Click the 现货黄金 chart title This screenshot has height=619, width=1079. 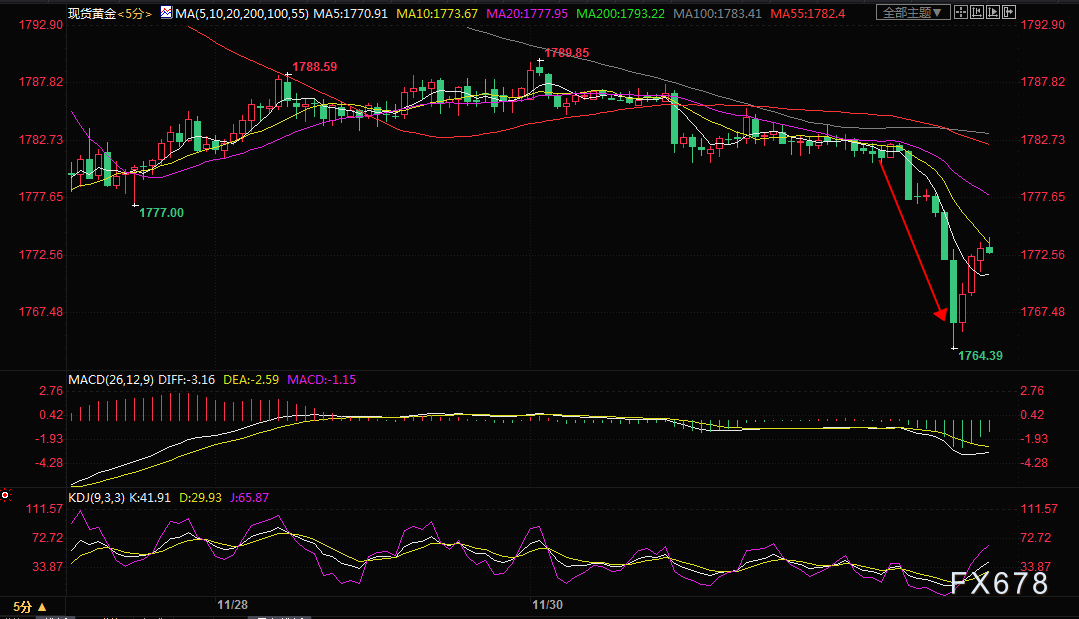point(92,13)
